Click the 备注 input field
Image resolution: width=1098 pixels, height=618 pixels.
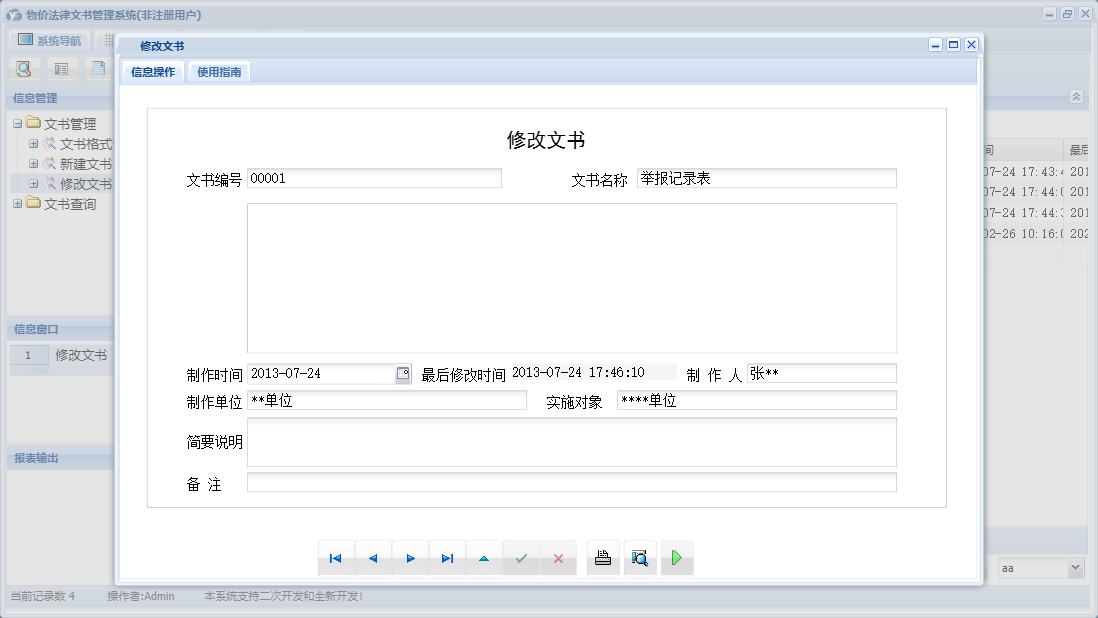[x=572, y=482]
